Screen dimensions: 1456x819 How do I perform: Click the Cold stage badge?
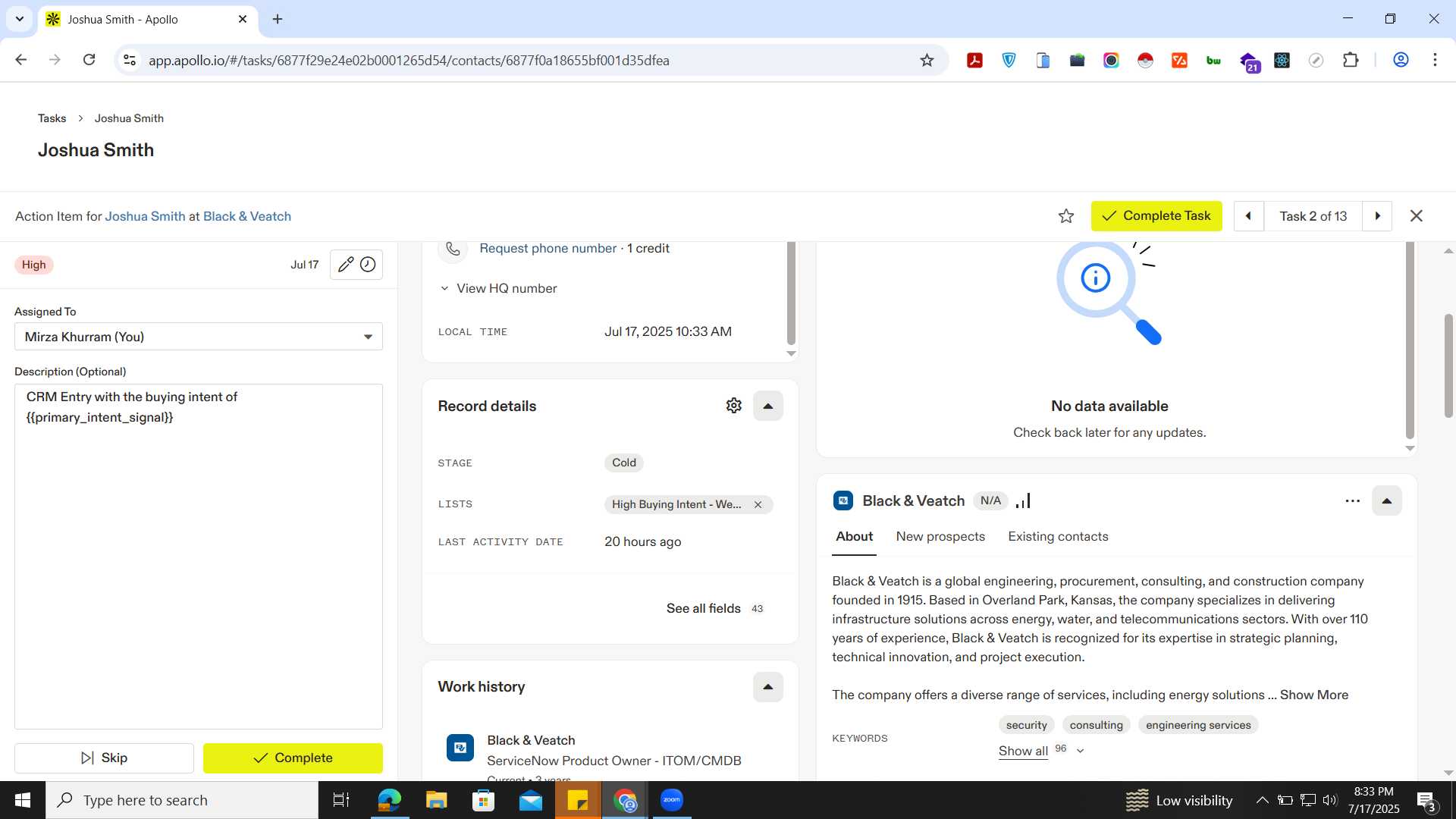[x=623, y=463]
